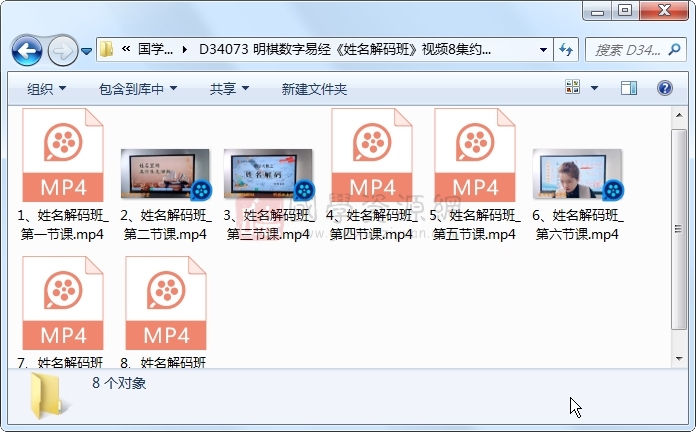
Task: Click the Back navigation arrow button
Action: point(27,50)
